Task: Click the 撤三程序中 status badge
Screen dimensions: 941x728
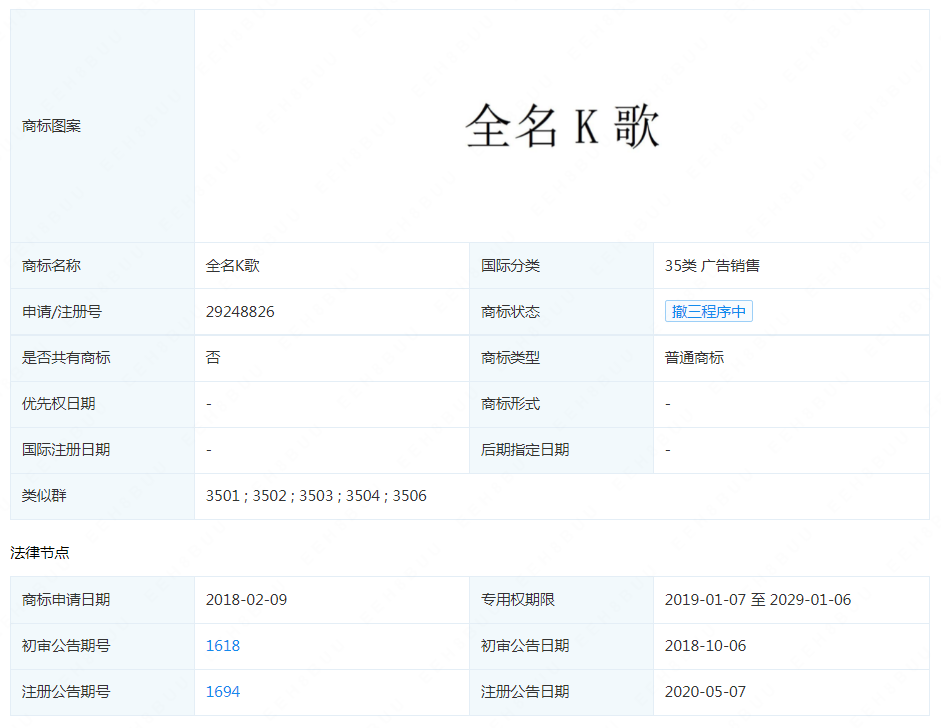Action: 708,311
